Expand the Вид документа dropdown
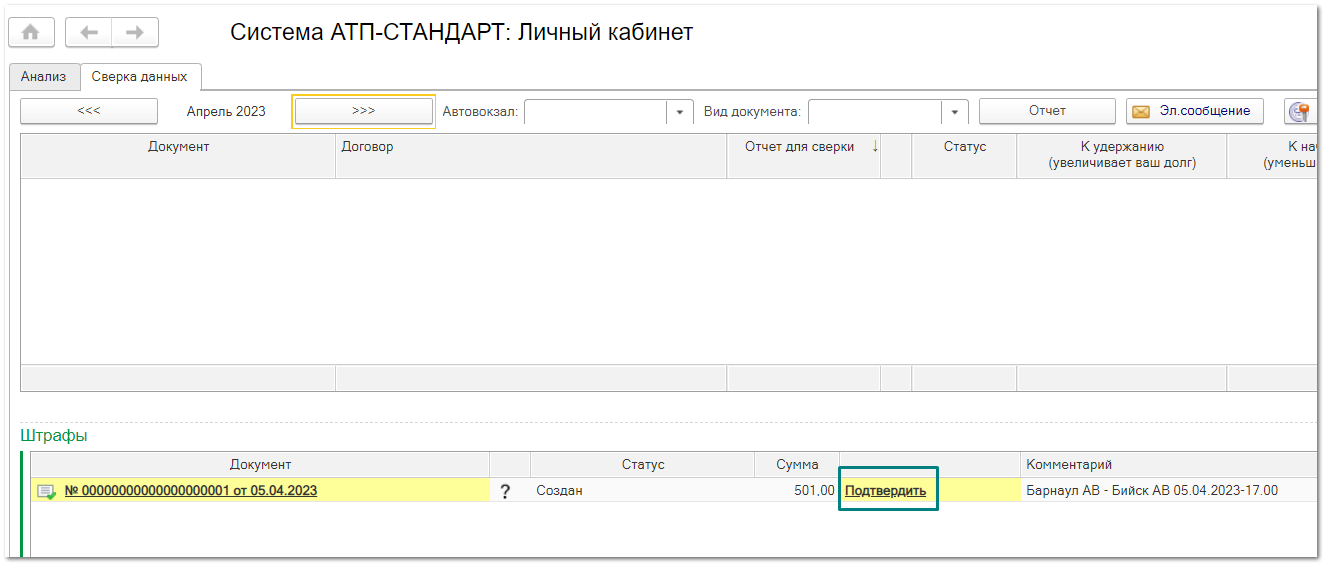The width and height of the screenshot is (1326, 566). (x=956, y=112)
